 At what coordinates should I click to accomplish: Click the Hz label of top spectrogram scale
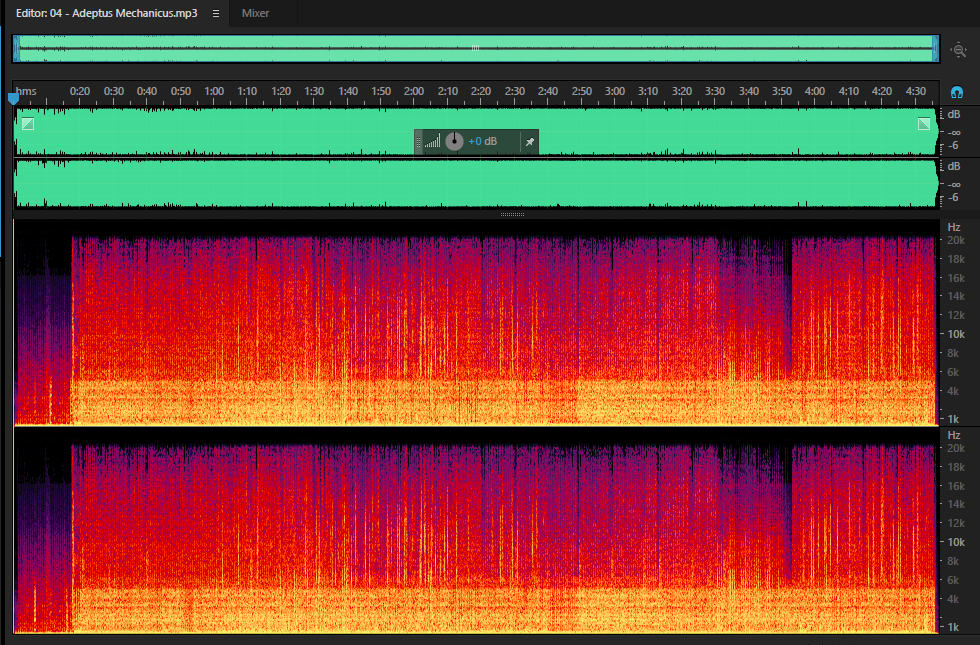(x=954, y=228)
